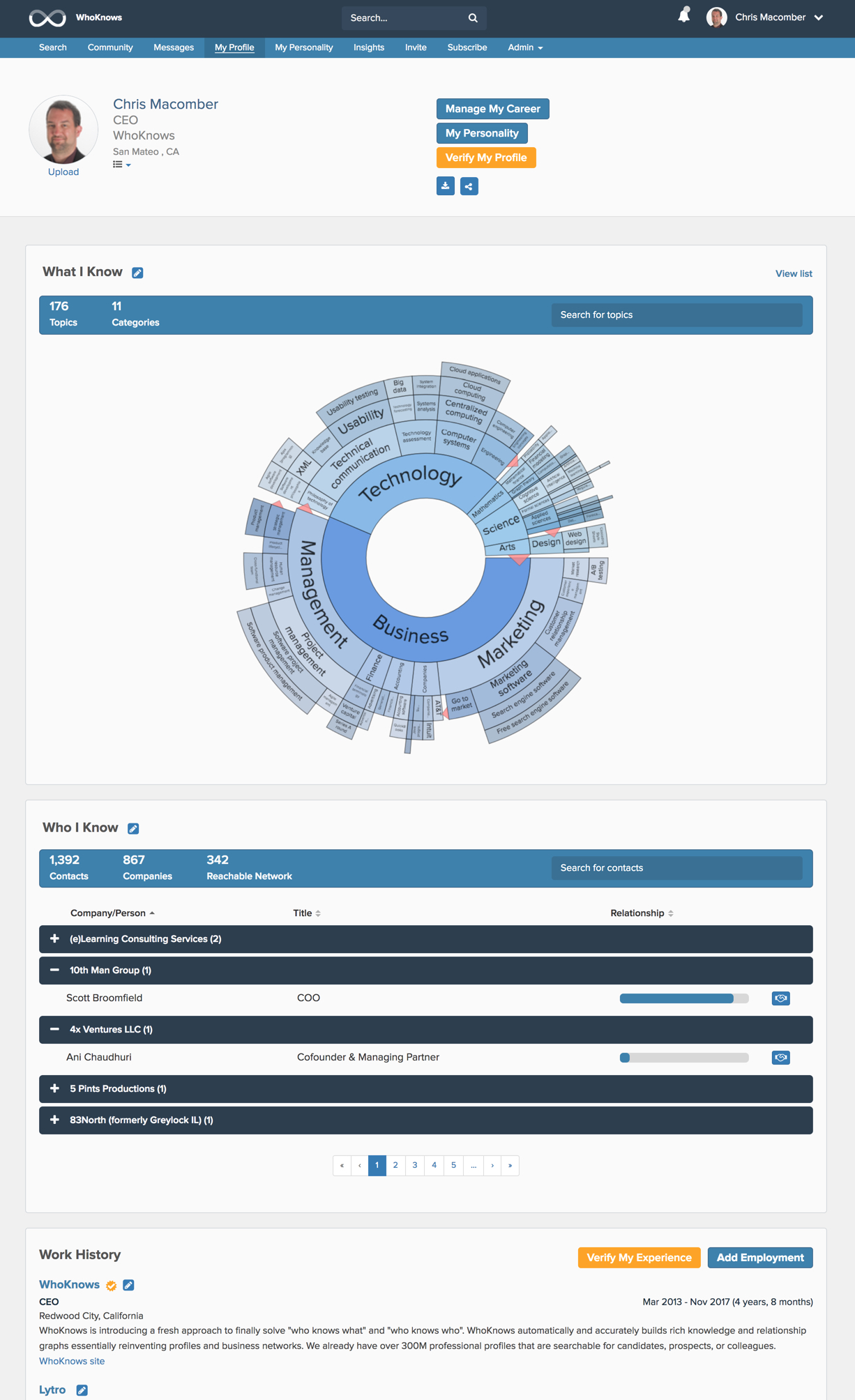This screenshot has height=1400, width=855.
Task: Click the profile photo of Chris Macomber
Action: coord(63,130)
